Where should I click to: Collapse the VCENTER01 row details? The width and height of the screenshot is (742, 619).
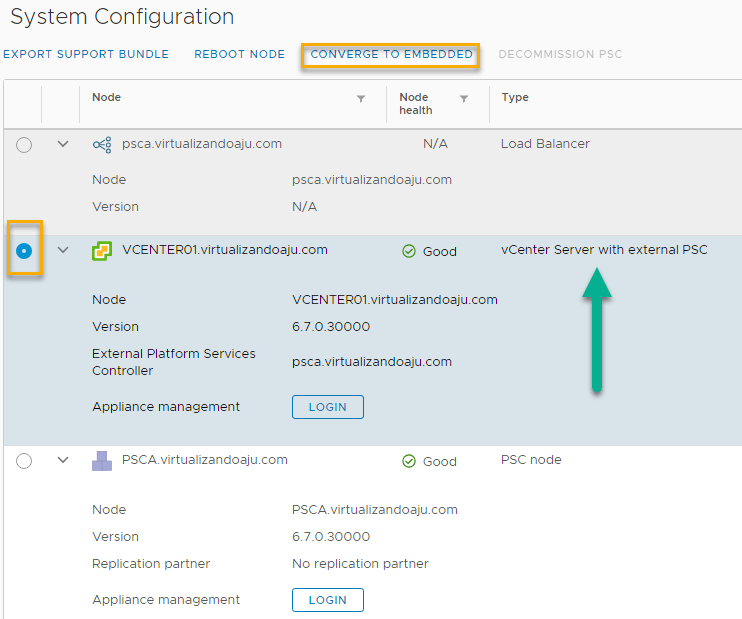[63, 250]
